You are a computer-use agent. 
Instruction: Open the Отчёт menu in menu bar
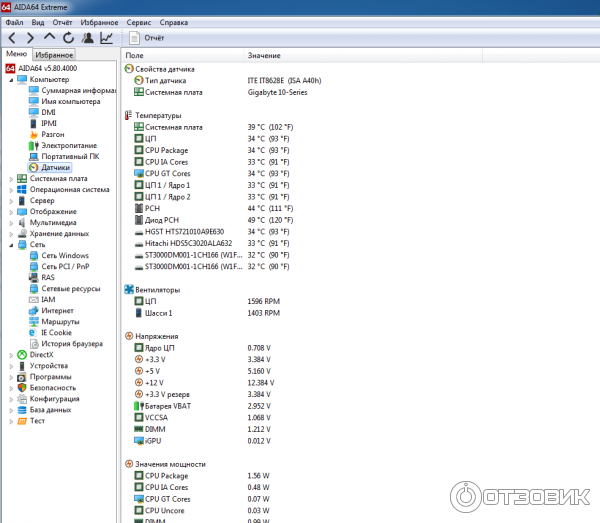62,23
